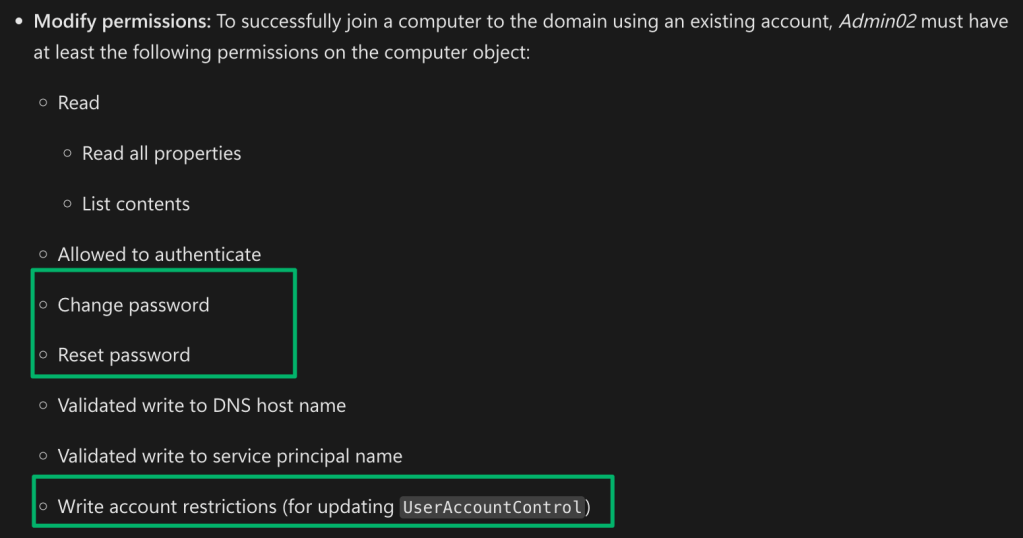Click the bullet next to "List contents"
The height and width of the screenshot is (538, 1023).
(x=68, y=204)
